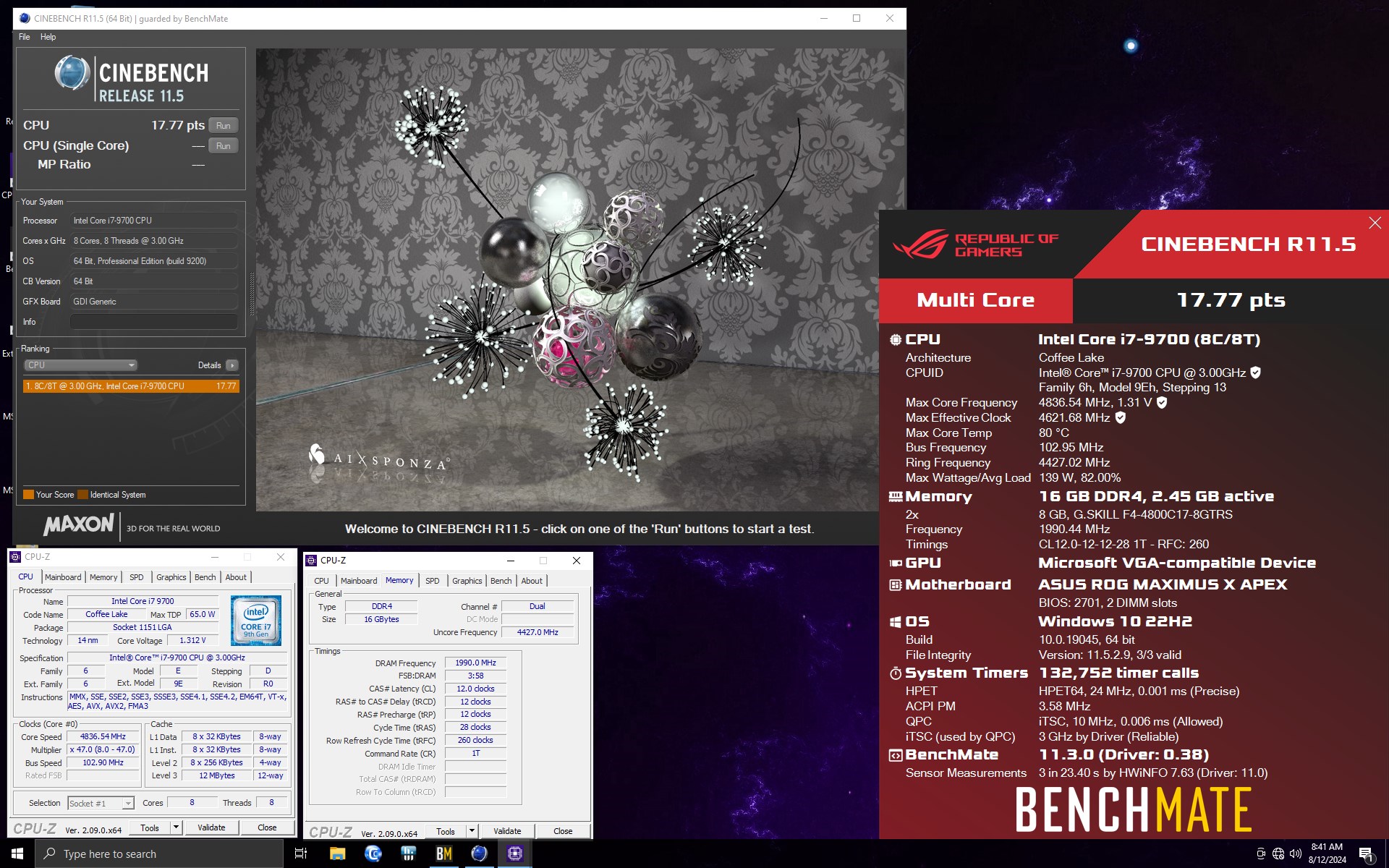Screen dimensions: 1389x868
Task: Open the Windows Start menu
Action: click(17, 854)
